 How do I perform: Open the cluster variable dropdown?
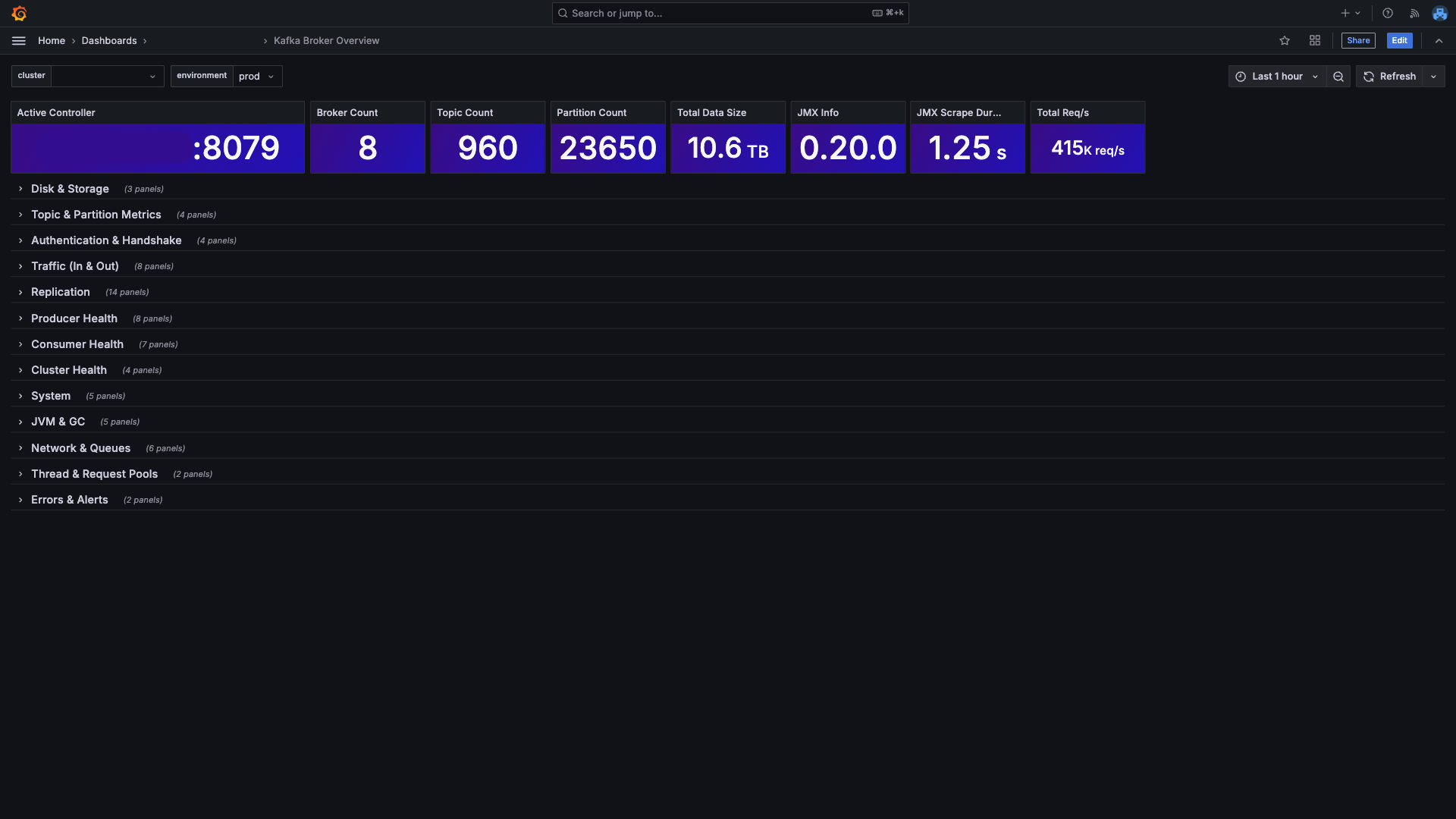[107, 77]
